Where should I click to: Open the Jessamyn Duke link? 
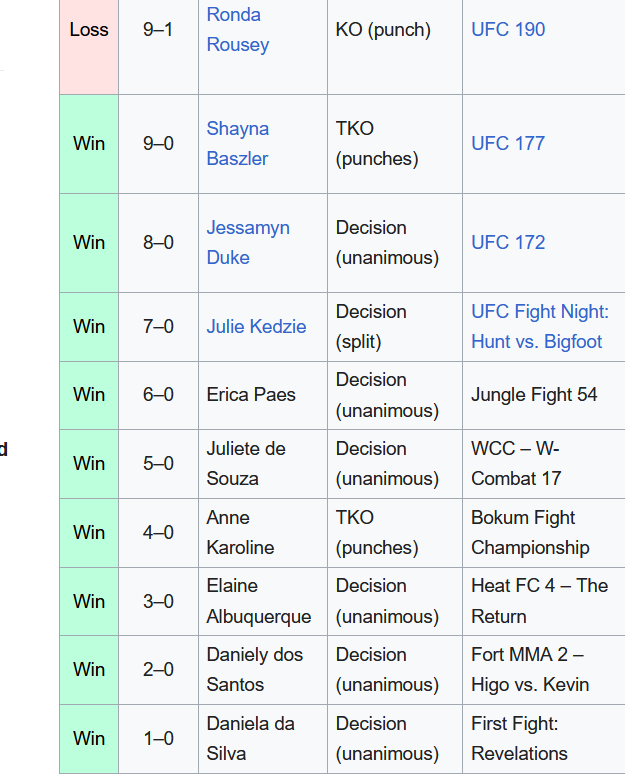(248, 243)
